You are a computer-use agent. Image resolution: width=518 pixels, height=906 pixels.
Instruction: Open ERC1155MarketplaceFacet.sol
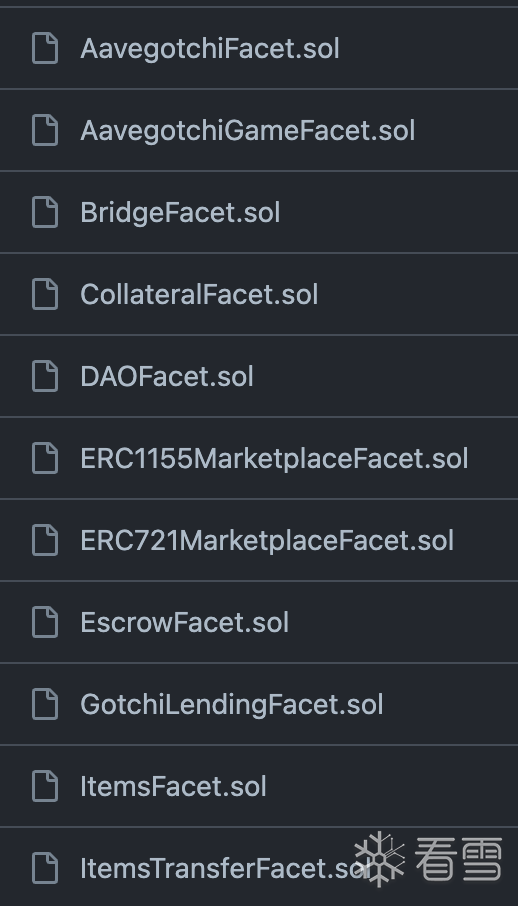pos(274,459)
